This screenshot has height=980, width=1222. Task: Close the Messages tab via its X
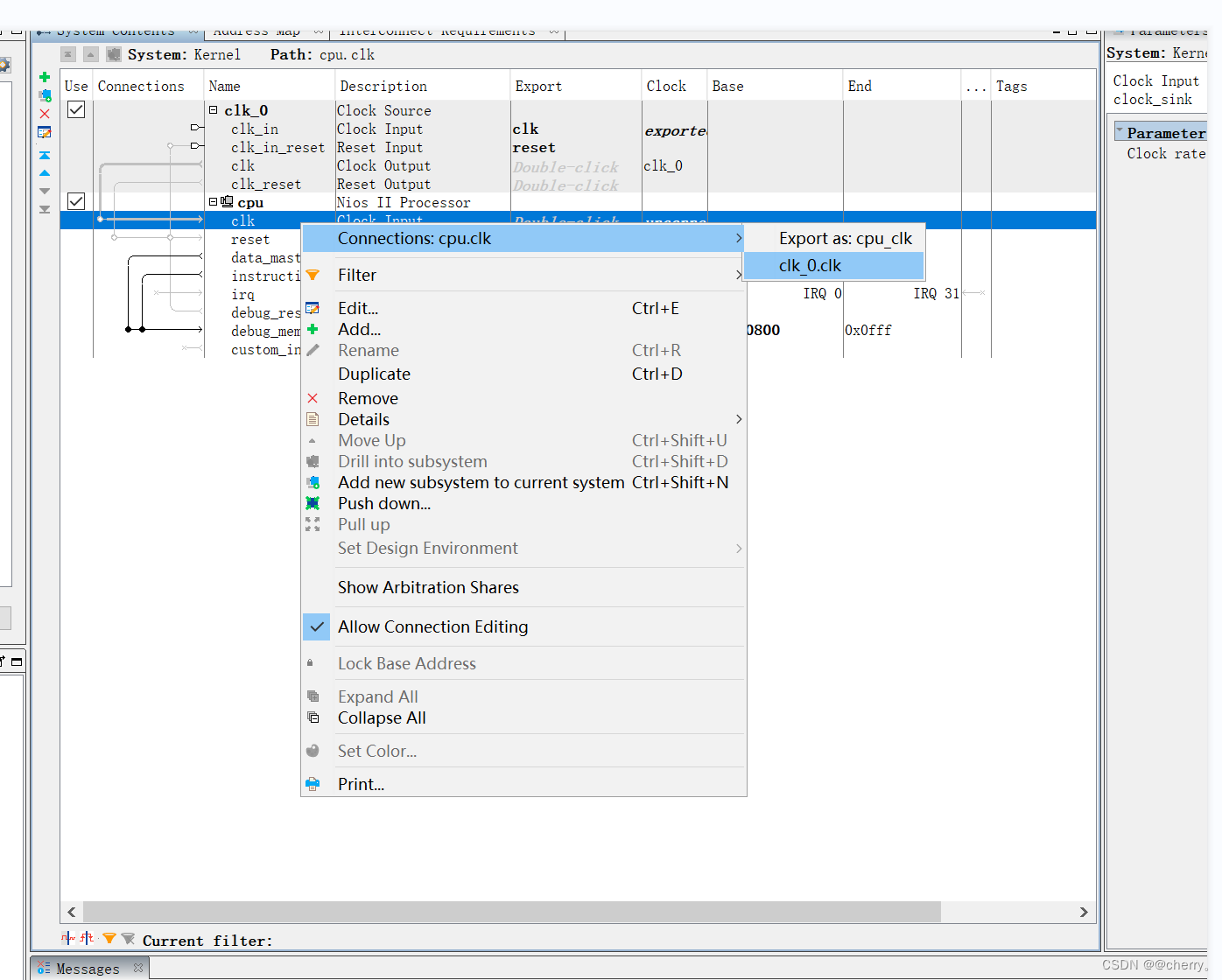pos(138,967)
